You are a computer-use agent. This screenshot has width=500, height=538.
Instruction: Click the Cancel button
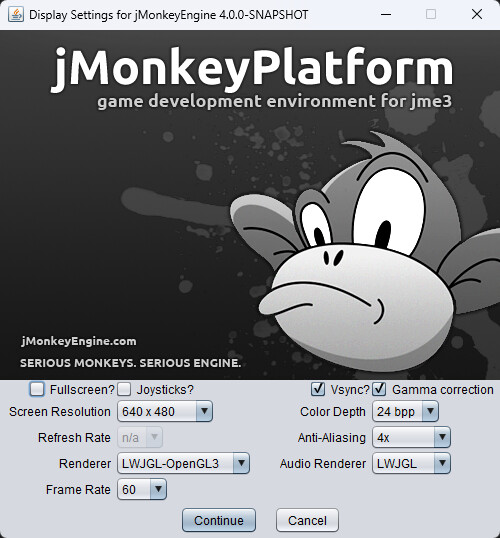(307, 521)
